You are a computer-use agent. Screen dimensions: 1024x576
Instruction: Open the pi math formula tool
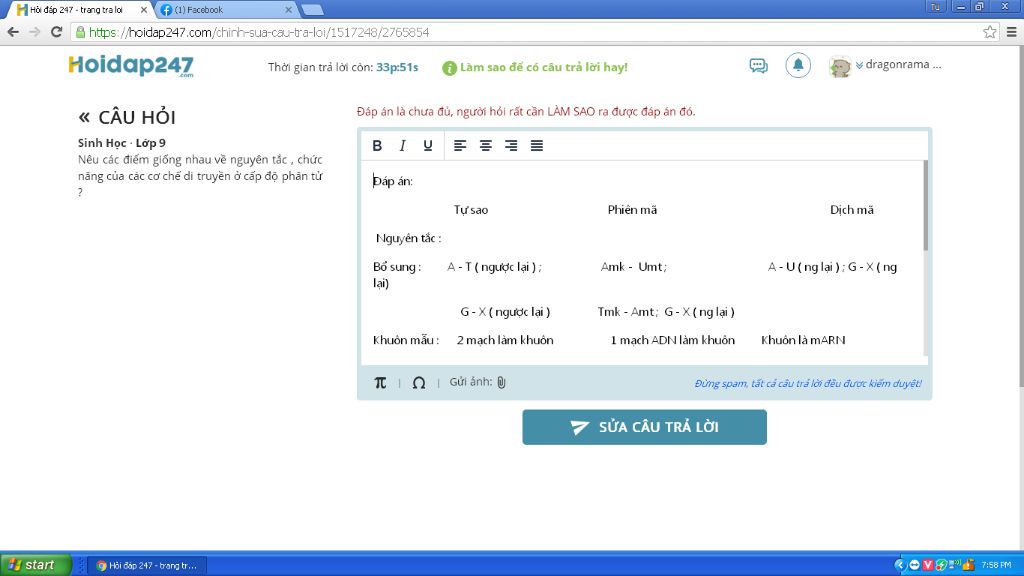click(380, 383)
